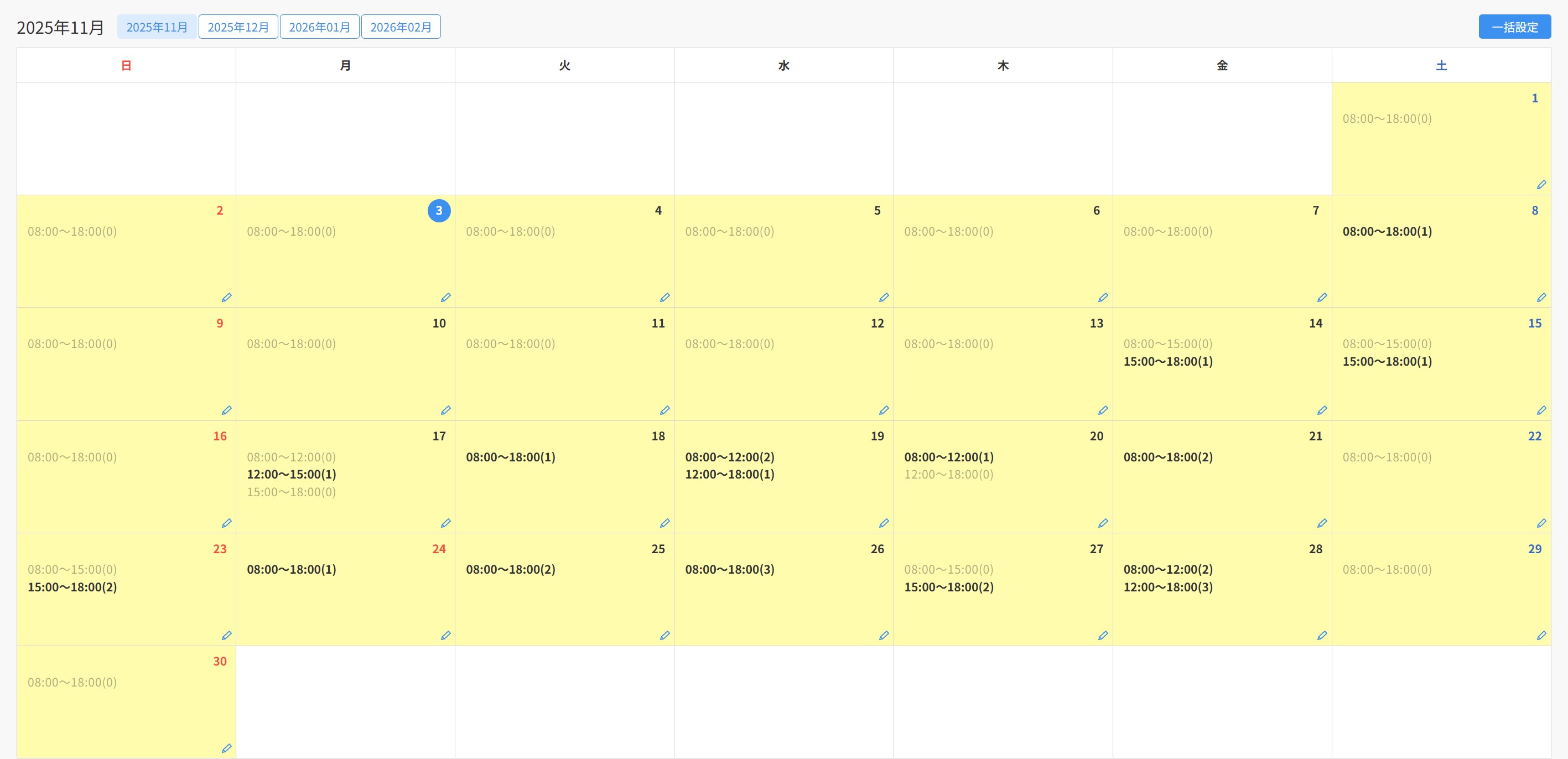Select the current 2025年11月 tab
This screenshot has width=1568, height=759.
click(157, 27)
